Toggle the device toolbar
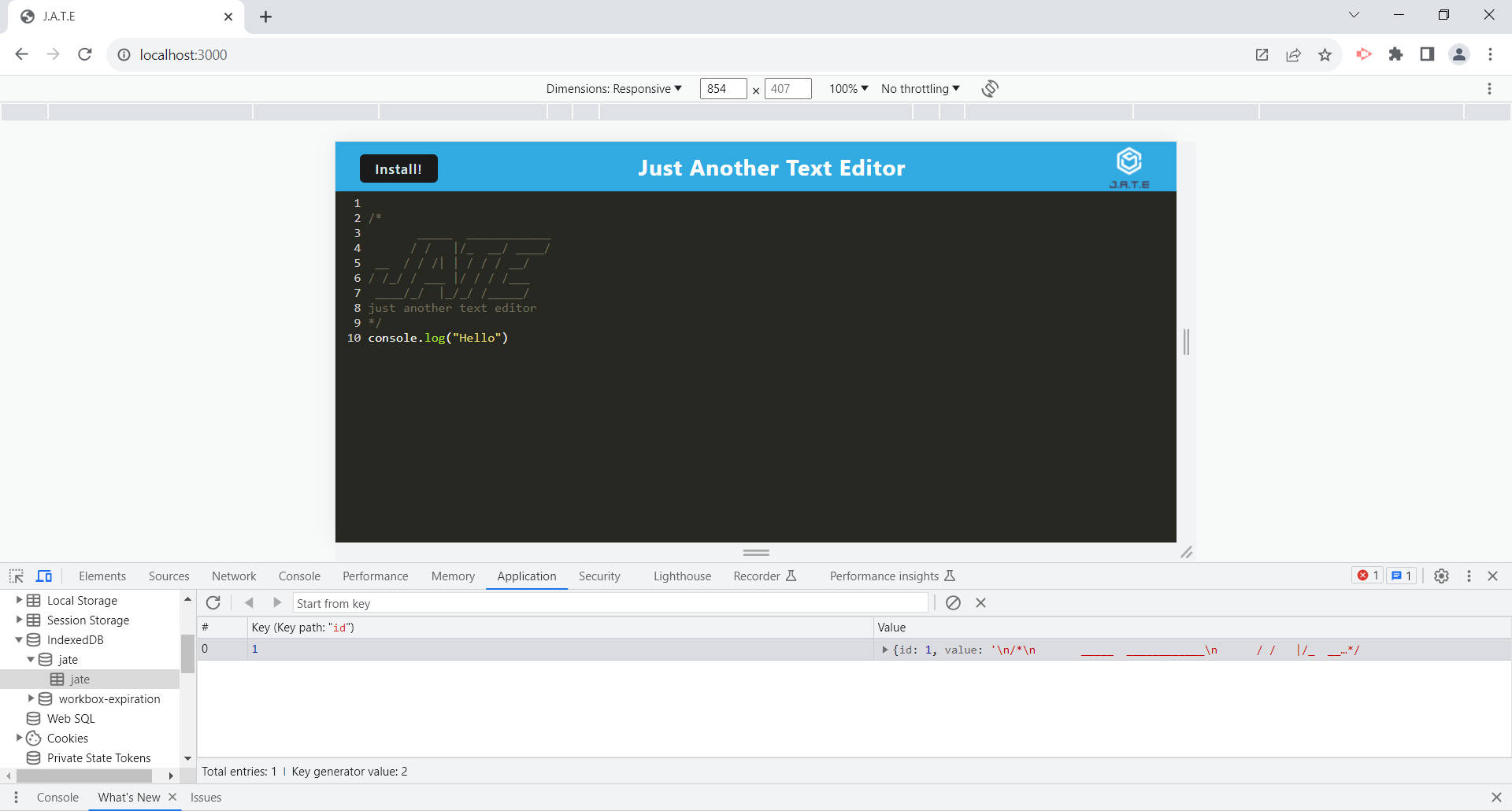This screenshot has width=1512, height=811. point(44,576)
